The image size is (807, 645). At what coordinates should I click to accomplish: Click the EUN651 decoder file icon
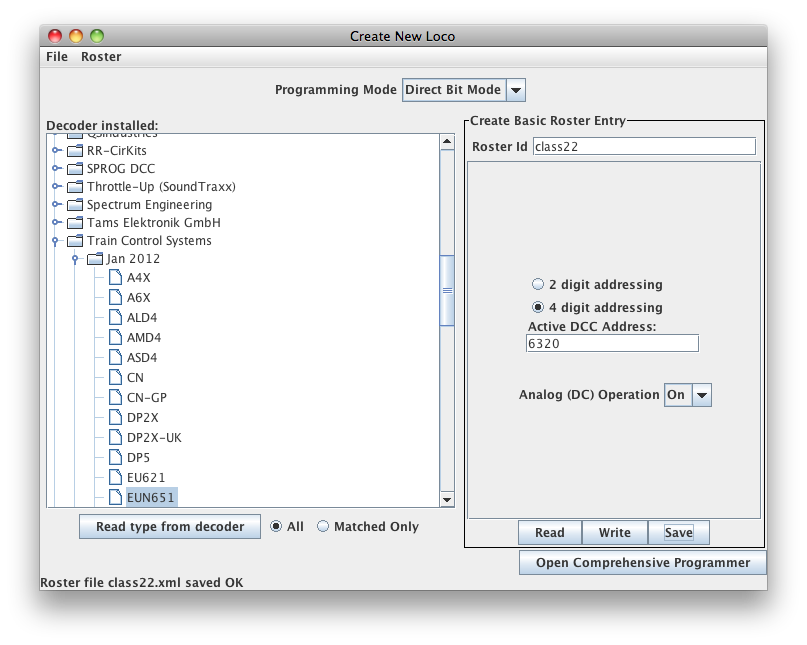coord(116,497)
